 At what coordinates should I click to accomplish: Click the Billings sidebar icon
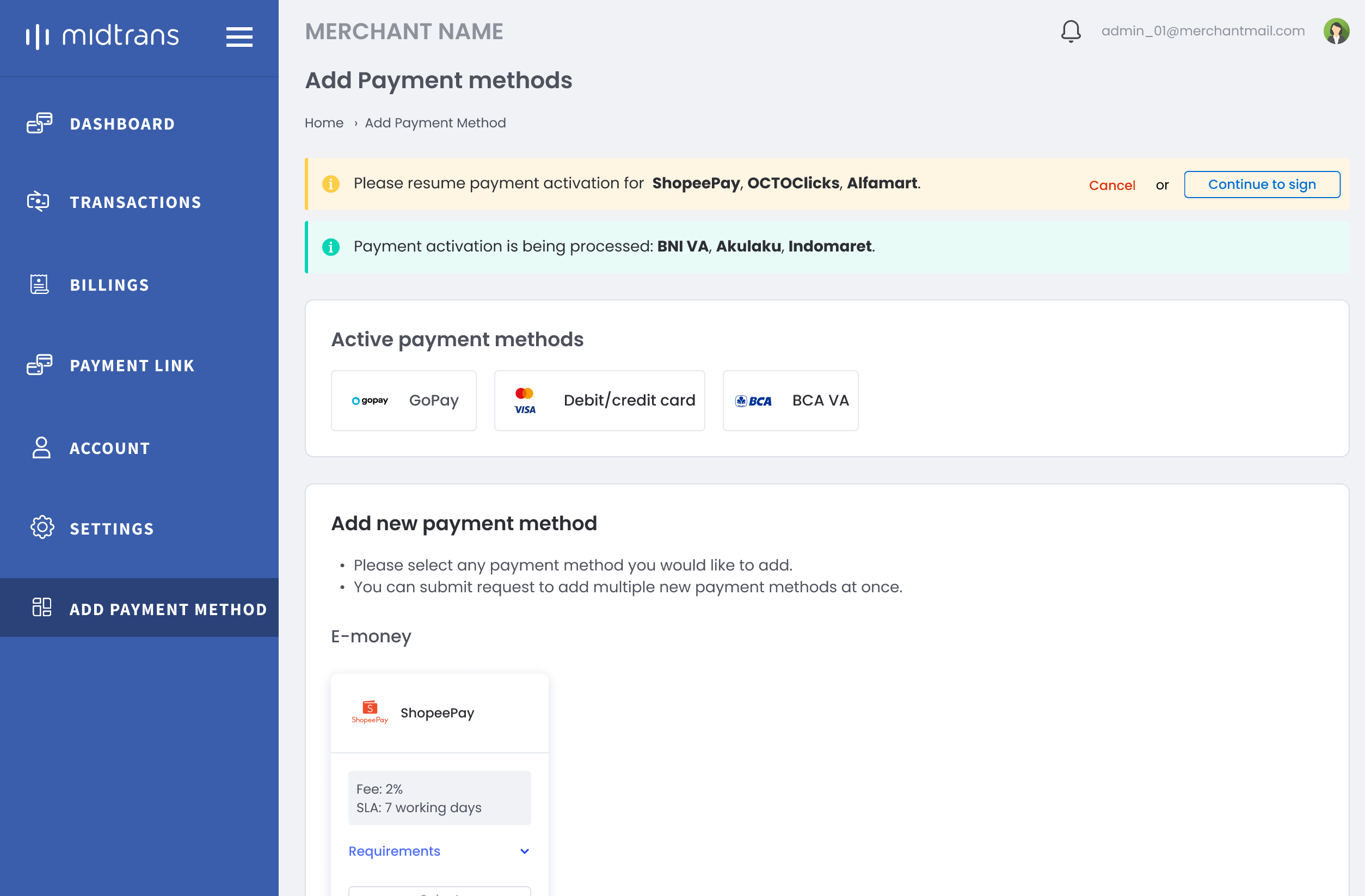(39, 285)
